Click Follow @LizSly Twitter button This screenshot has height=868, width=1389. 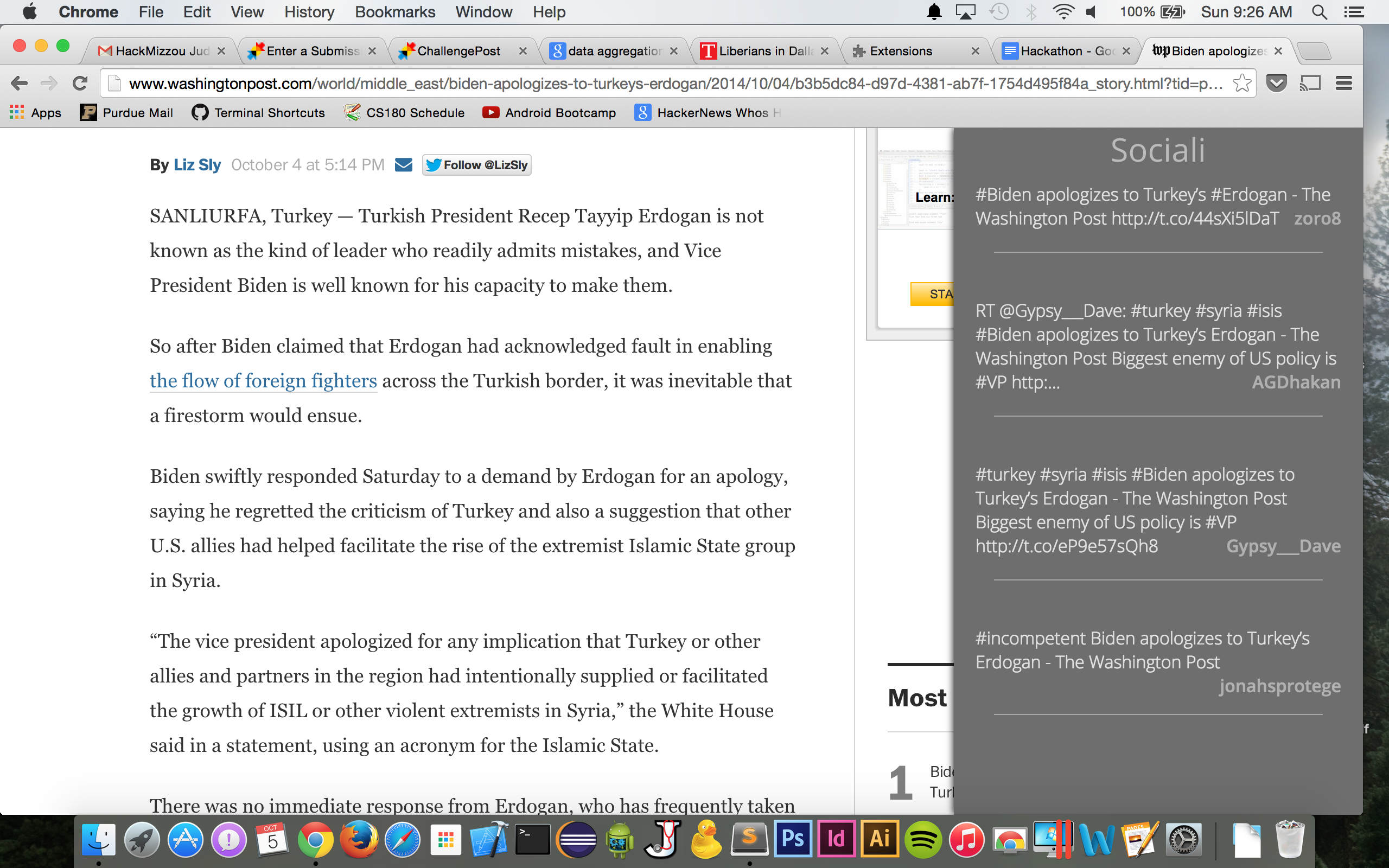coord(476,165)
